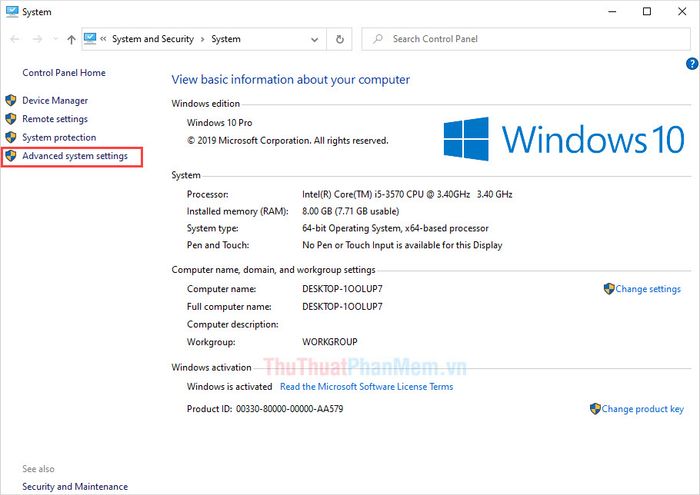Click the Back navigation arrow
Image resolution: width=700 pixels, height=495 pixels.
point(15,39)
